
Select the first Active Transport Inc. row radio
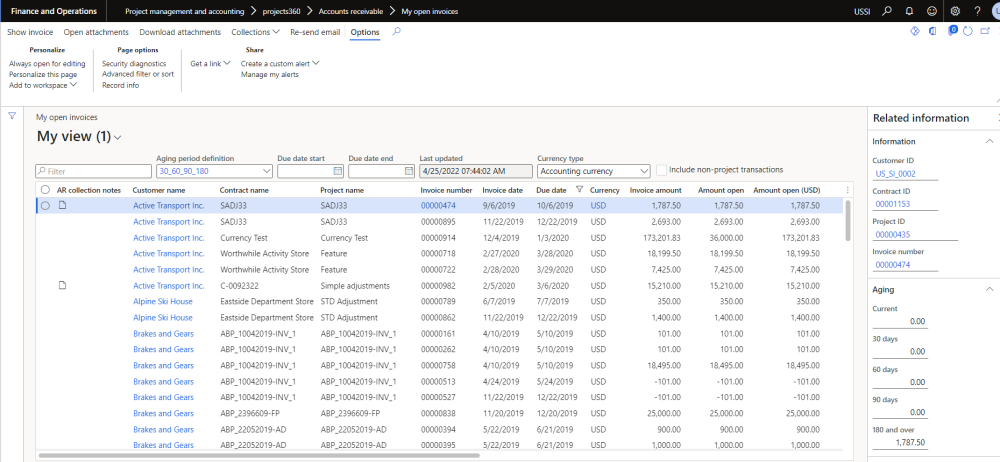[45, 205]
